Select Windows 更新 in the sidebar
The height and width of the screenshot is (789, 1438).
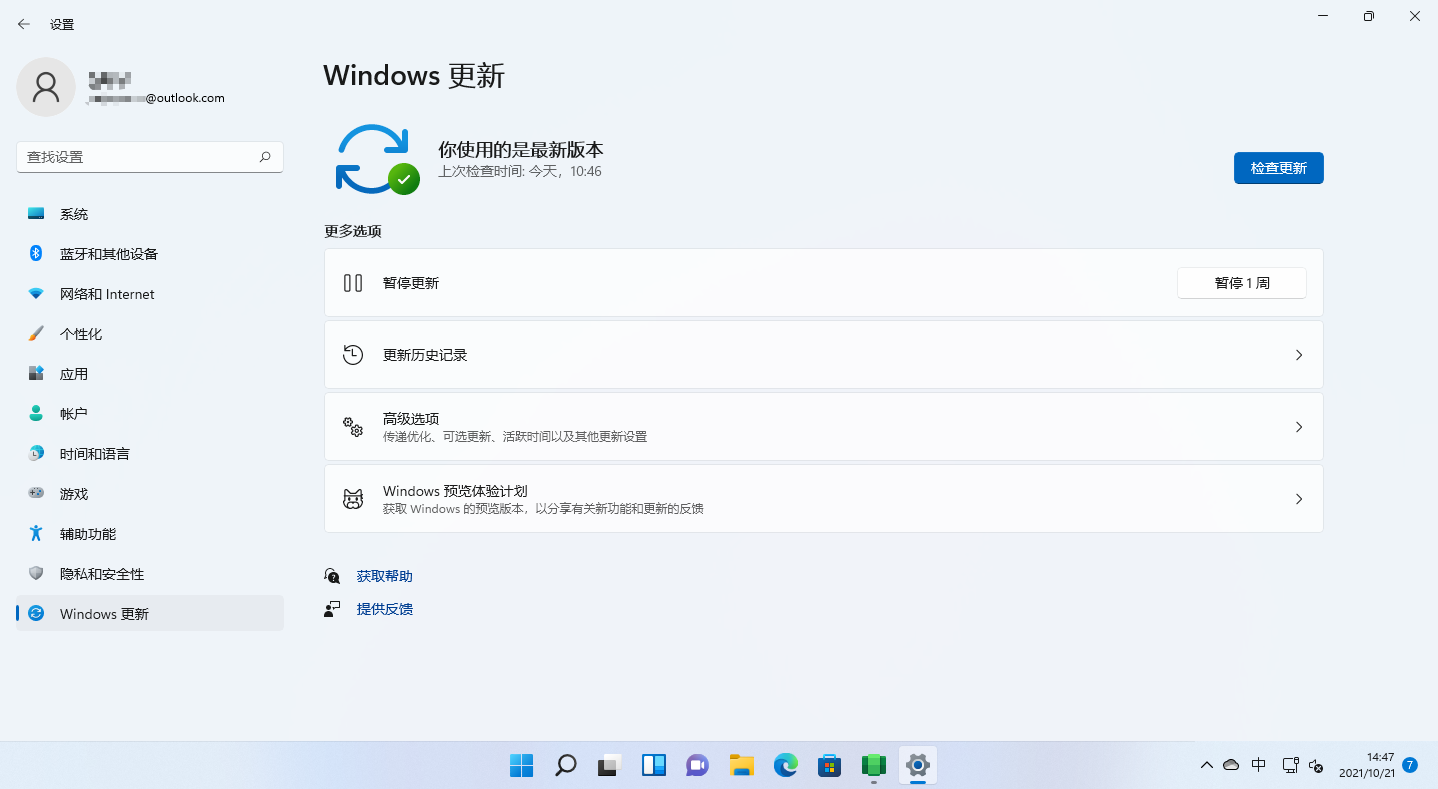[x=150, y=614]
